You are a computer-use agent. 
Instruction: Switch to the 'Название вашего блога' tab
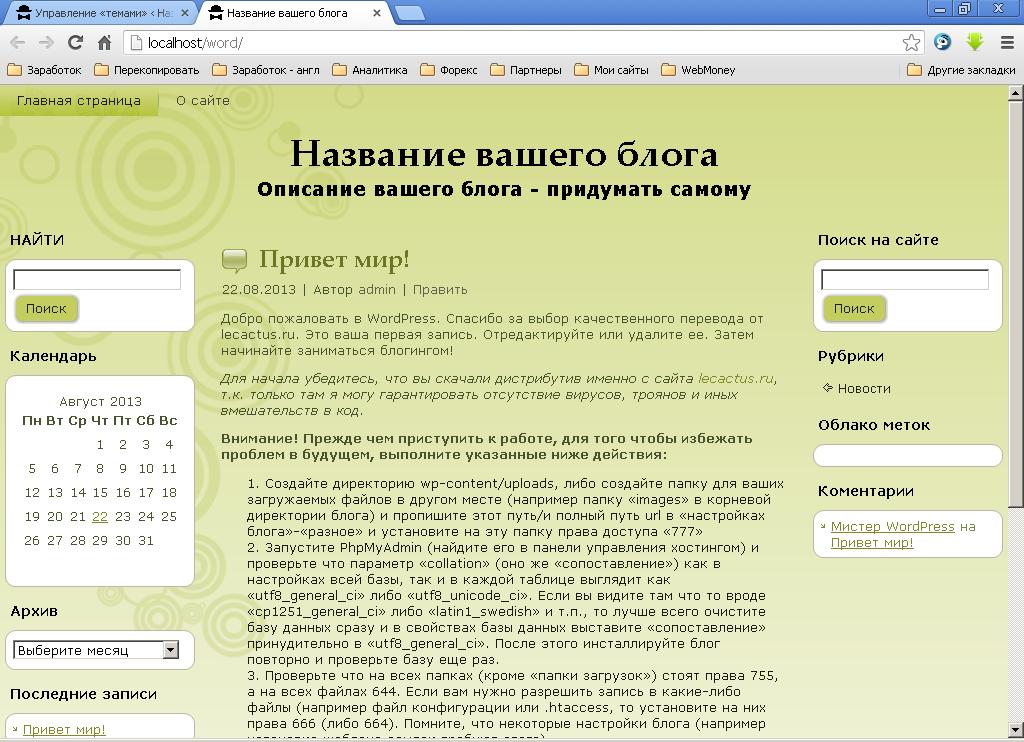pos(294,13)
